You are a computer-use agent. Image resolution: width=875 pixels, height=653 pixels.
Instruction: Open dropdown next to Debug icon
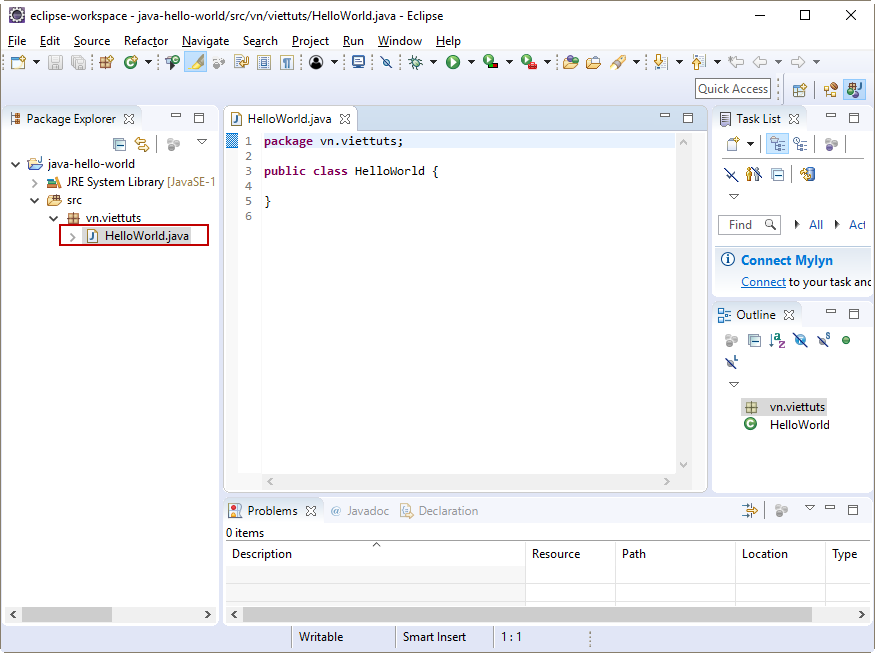tap(433, 62)
